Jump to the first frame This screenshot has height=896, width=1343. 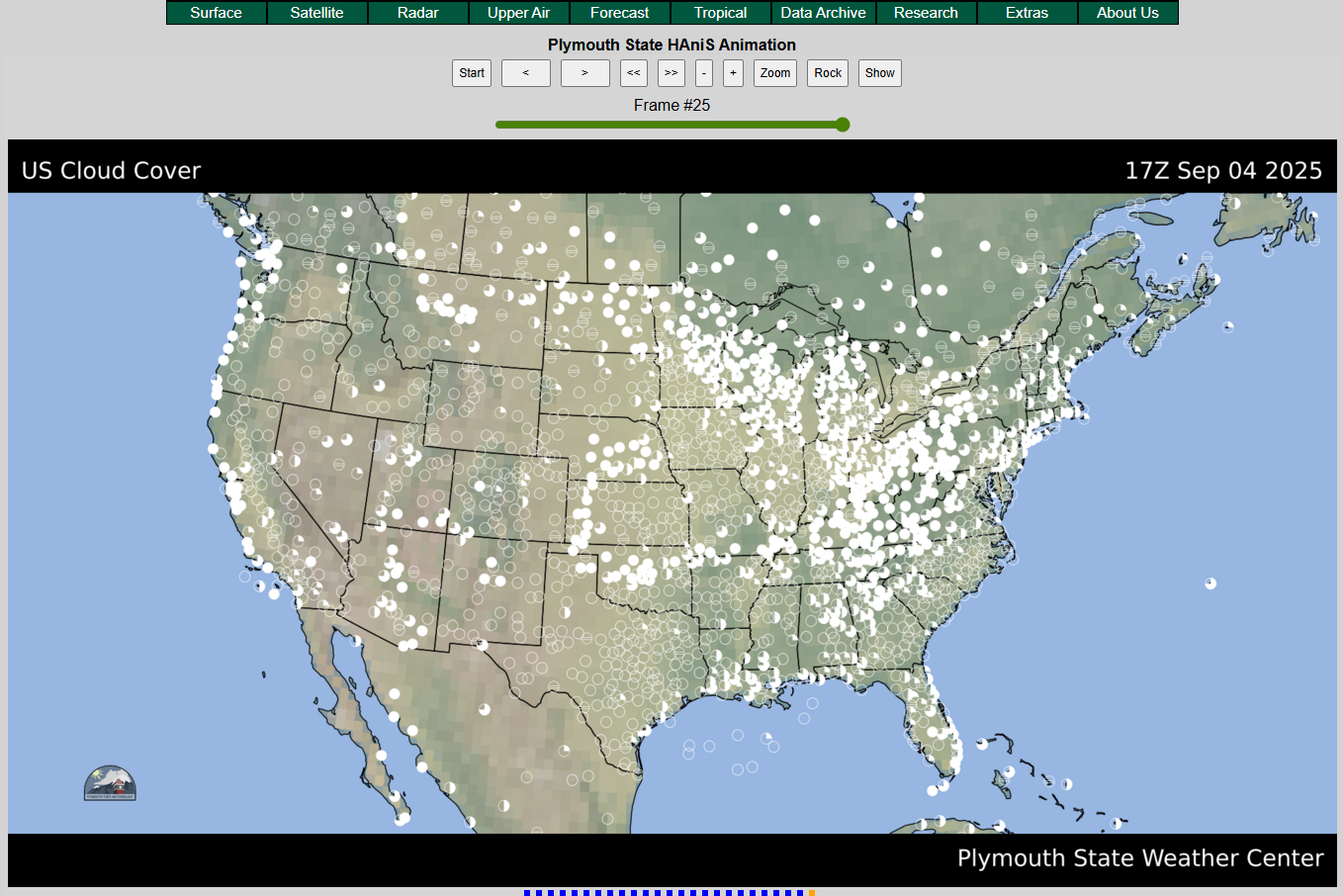click(x=633, y=72)
